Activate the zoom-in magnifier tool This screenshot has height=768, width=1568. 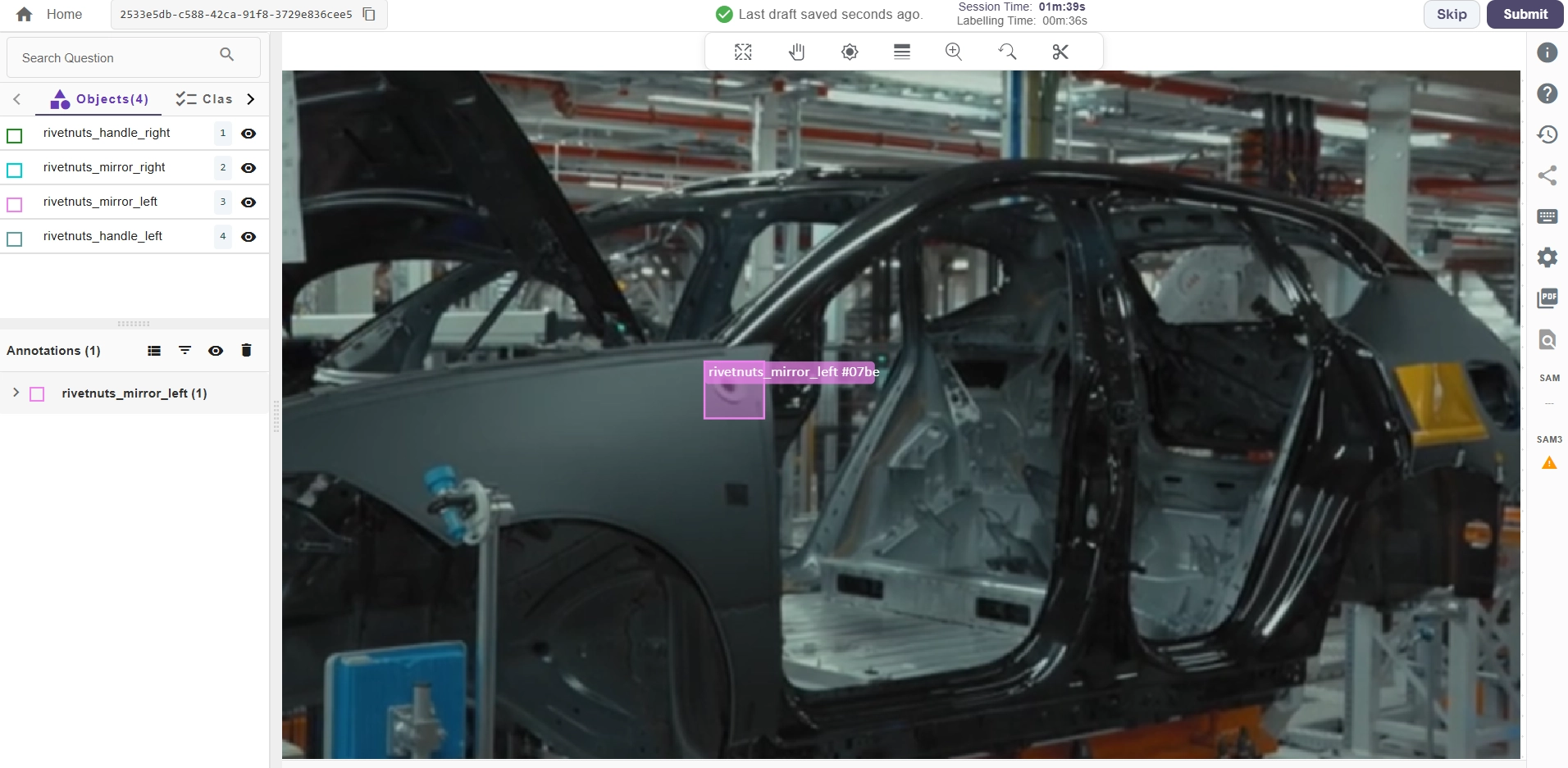tap(955, 52)
